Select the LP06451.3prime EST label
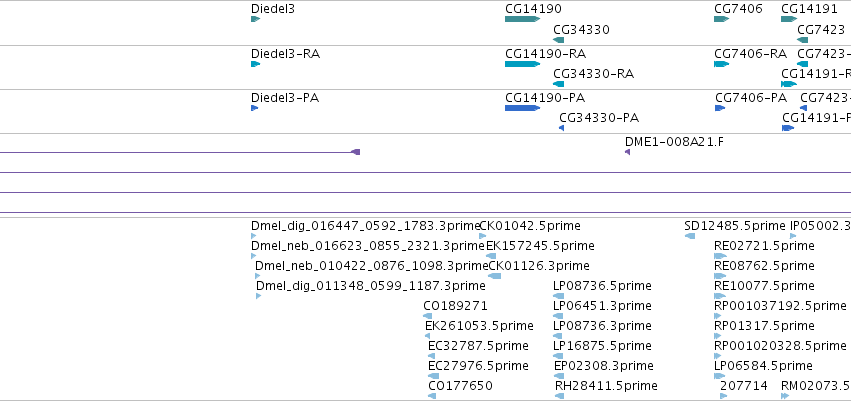851x401 pixels. click(602, 306)
